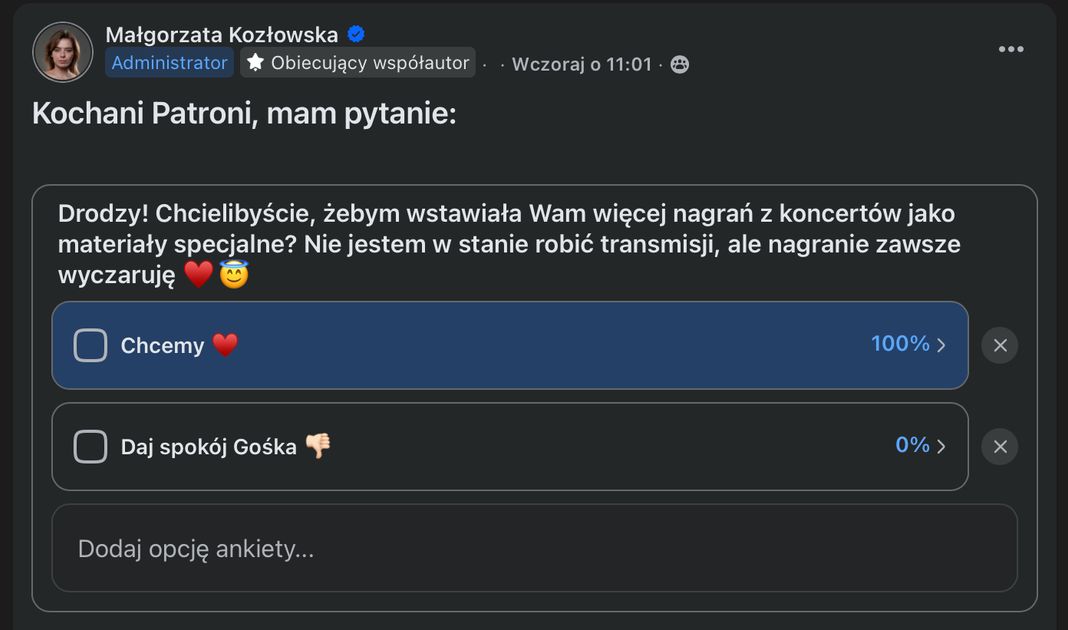Viewport: 1068px width, 630px height.
Task: Tick the "Daj spokój Gośka" checkbox
Action: click(90, 447)
